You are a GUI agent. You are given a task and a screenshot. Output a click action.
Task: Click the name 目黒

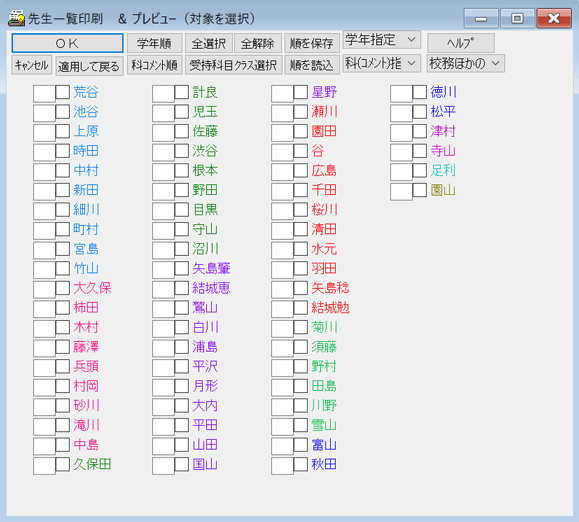(x=206, y=210)
